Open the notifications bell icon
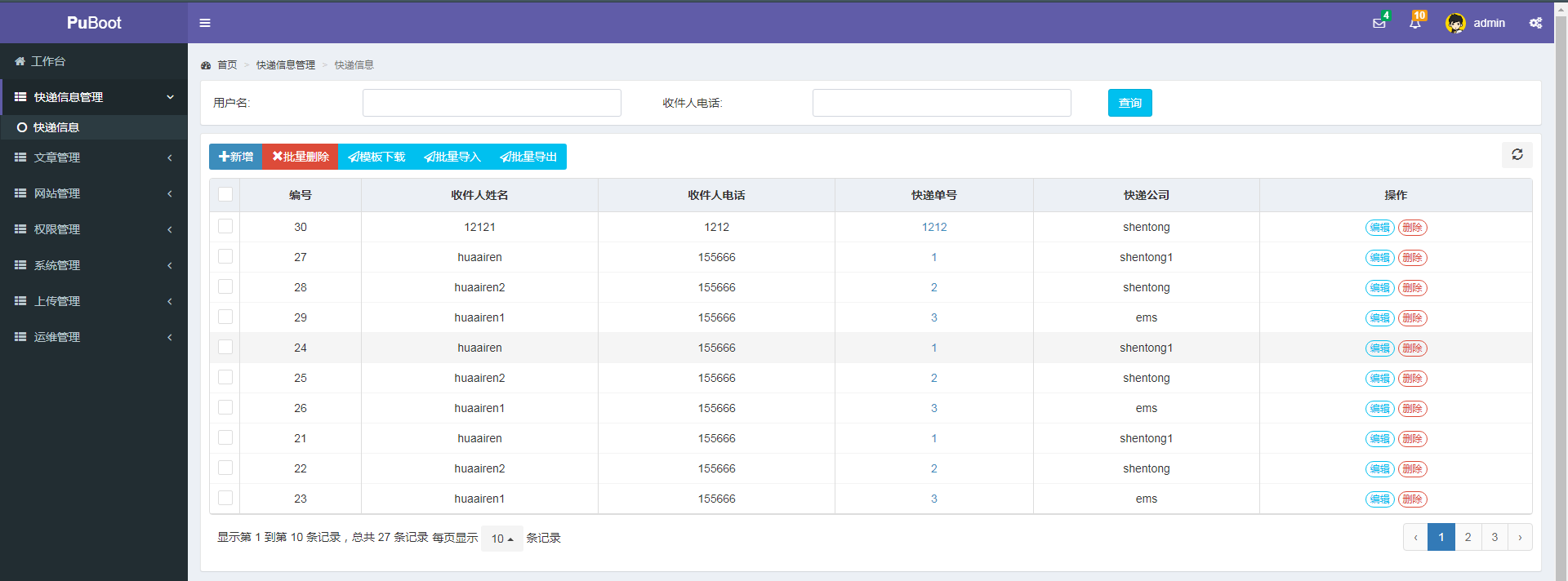1568x581 pixels. (x=1415, y=23)
